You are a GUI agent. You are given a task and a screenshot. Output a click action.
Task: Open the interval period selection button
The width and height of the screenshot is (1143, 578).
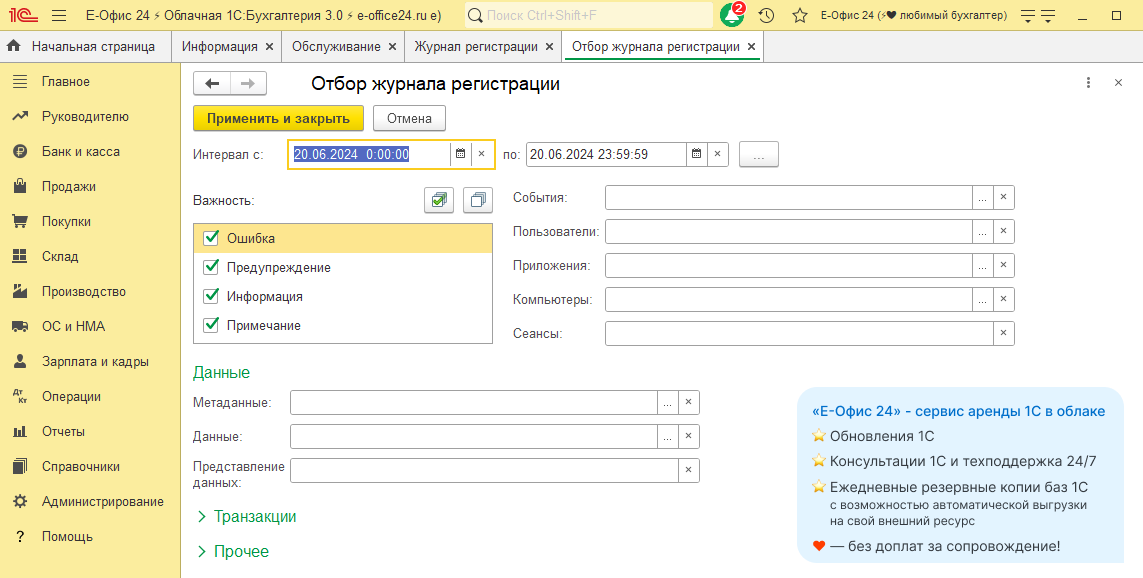[x=759, y=154]
